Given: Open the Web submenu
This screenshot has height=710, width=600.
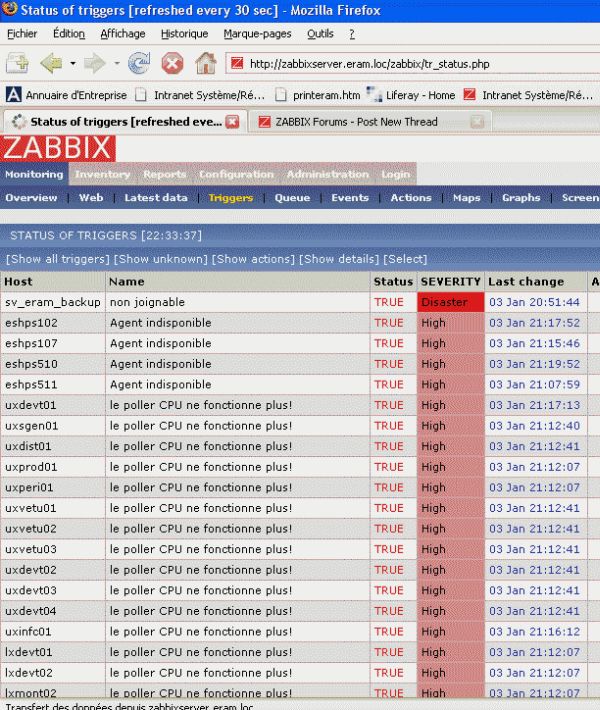Looking at the screenshot, I should (x=91, y=198).
